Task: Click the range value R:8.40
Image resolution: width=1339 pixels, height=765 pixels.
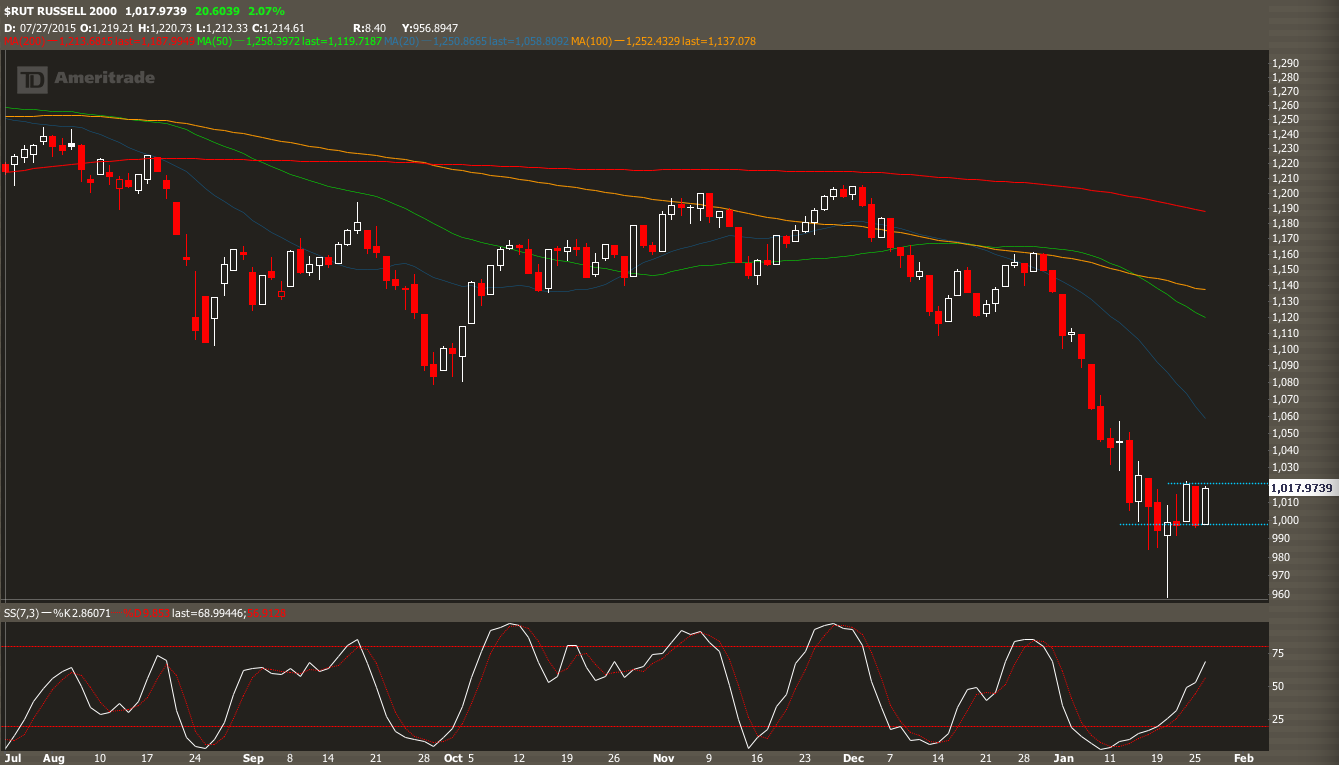Action: [x=370, y=27]
